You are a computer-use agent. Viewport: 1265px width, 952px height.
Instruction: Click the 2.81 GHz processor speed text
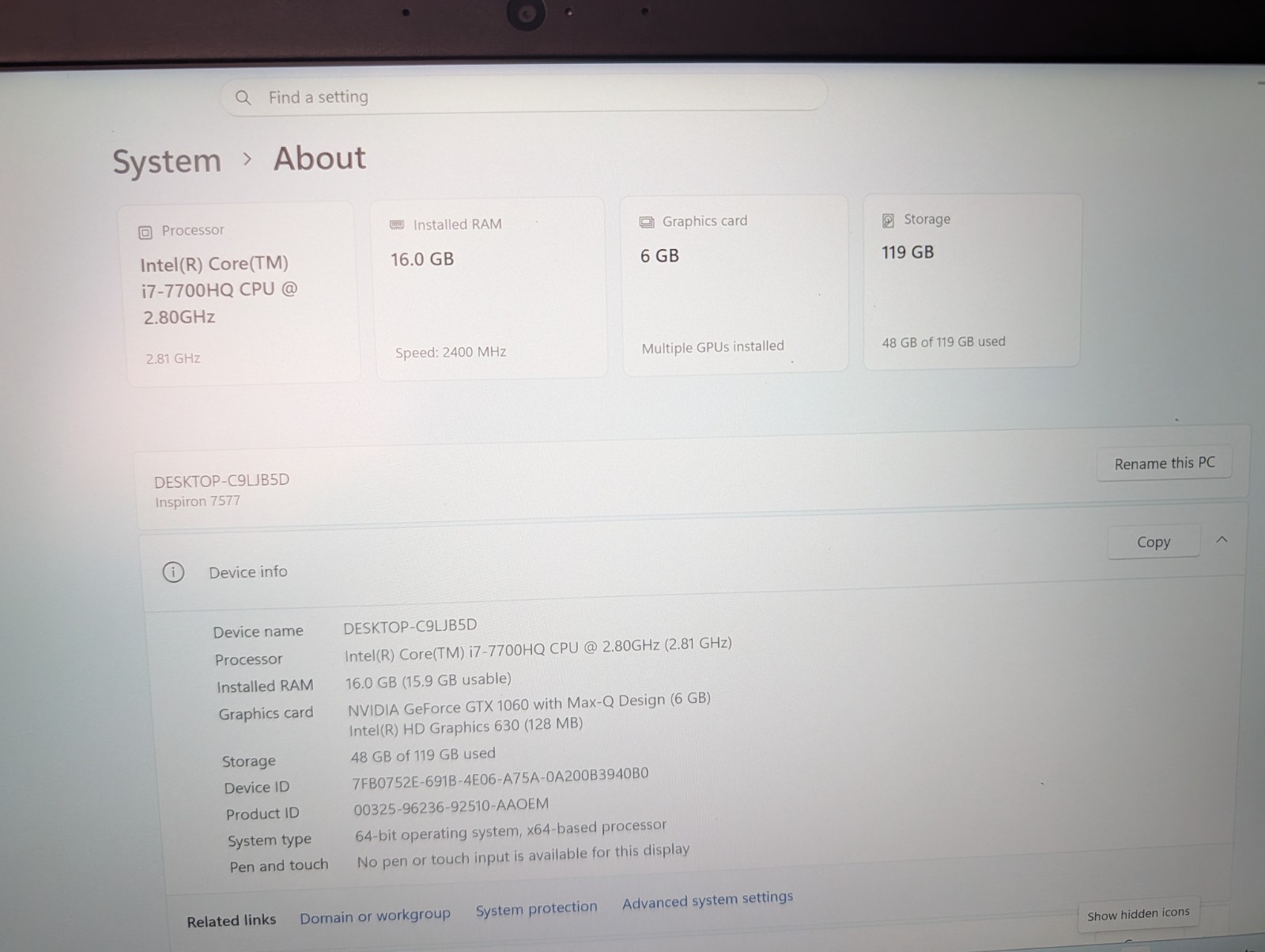(173, 359)
